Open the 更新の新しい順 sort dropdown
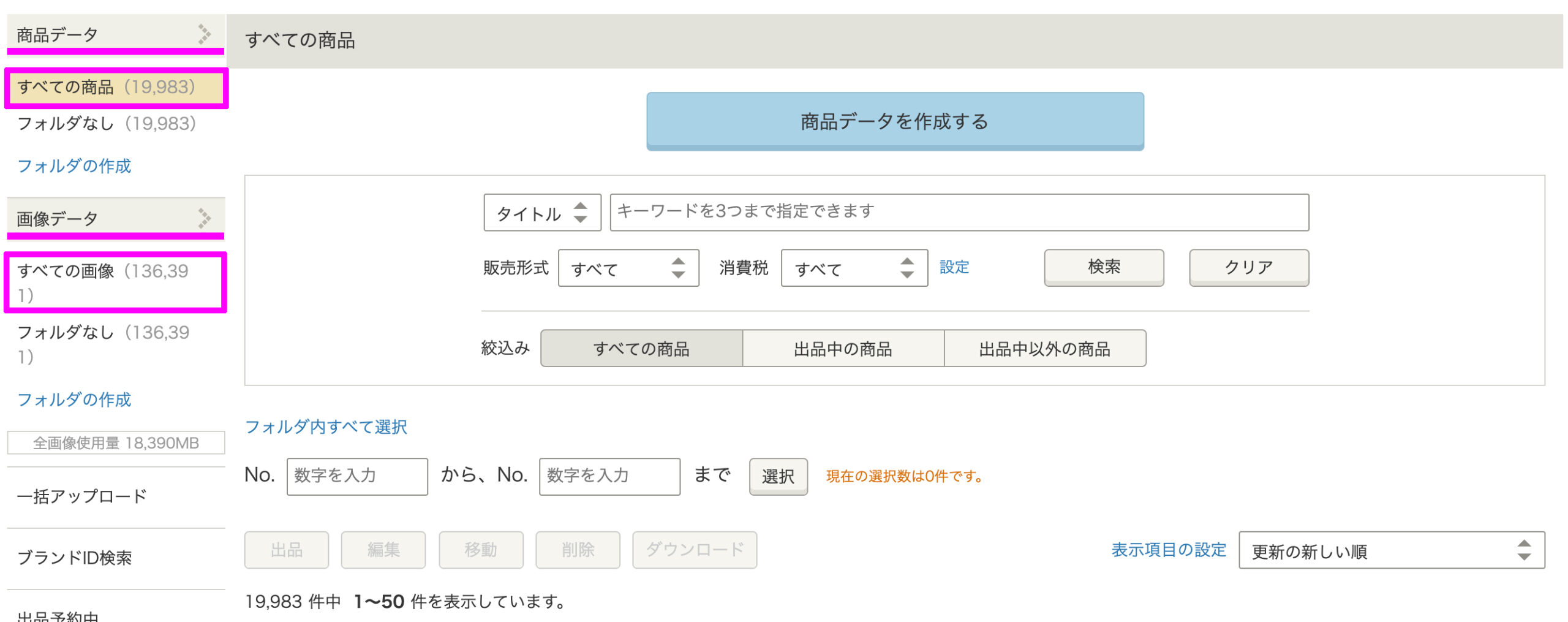Image resolution: width=1568 pixels, height=622 pixels. pos(1390,550)
